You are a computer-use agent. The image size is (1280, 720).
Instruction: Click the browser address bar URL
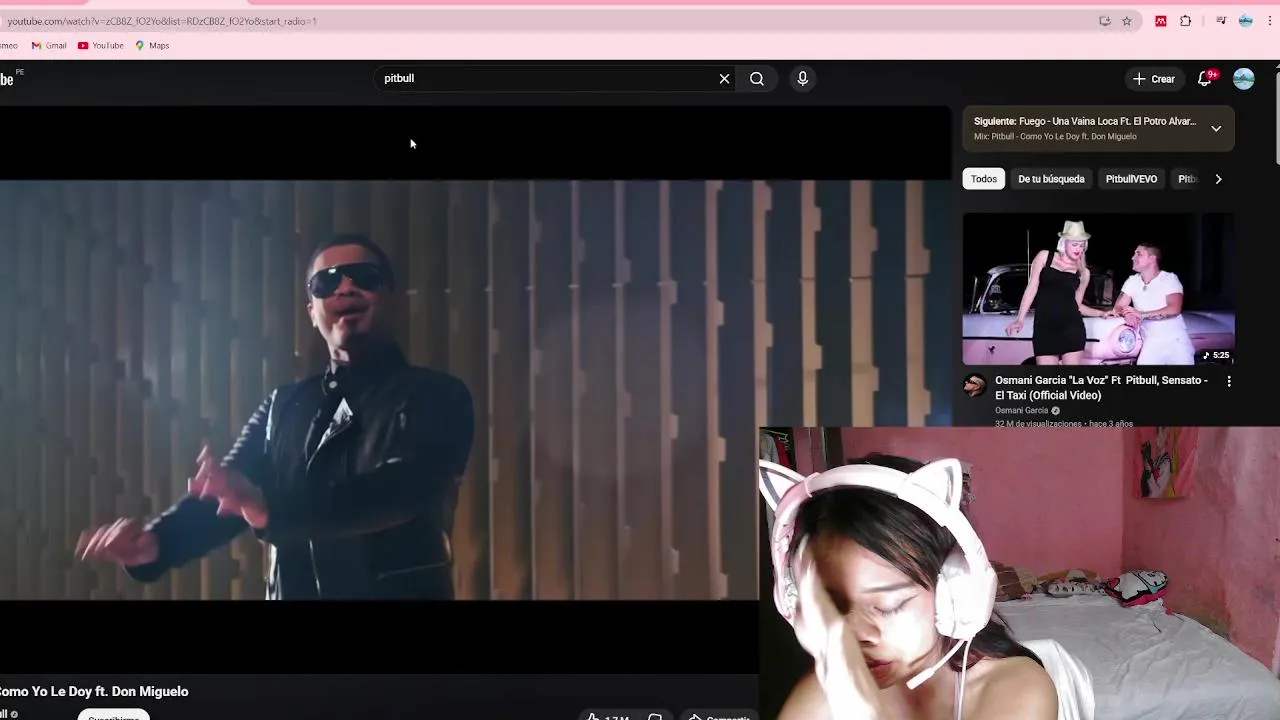click(x=162, y=21)
